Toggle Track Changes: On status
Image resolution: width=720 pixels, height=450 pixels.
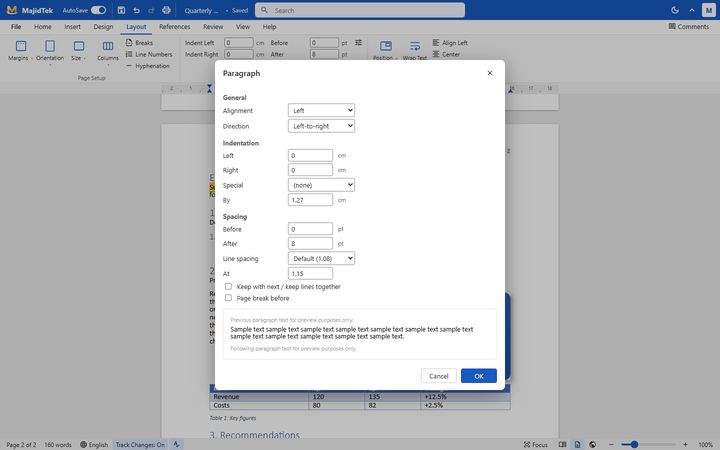click(140, 444)
